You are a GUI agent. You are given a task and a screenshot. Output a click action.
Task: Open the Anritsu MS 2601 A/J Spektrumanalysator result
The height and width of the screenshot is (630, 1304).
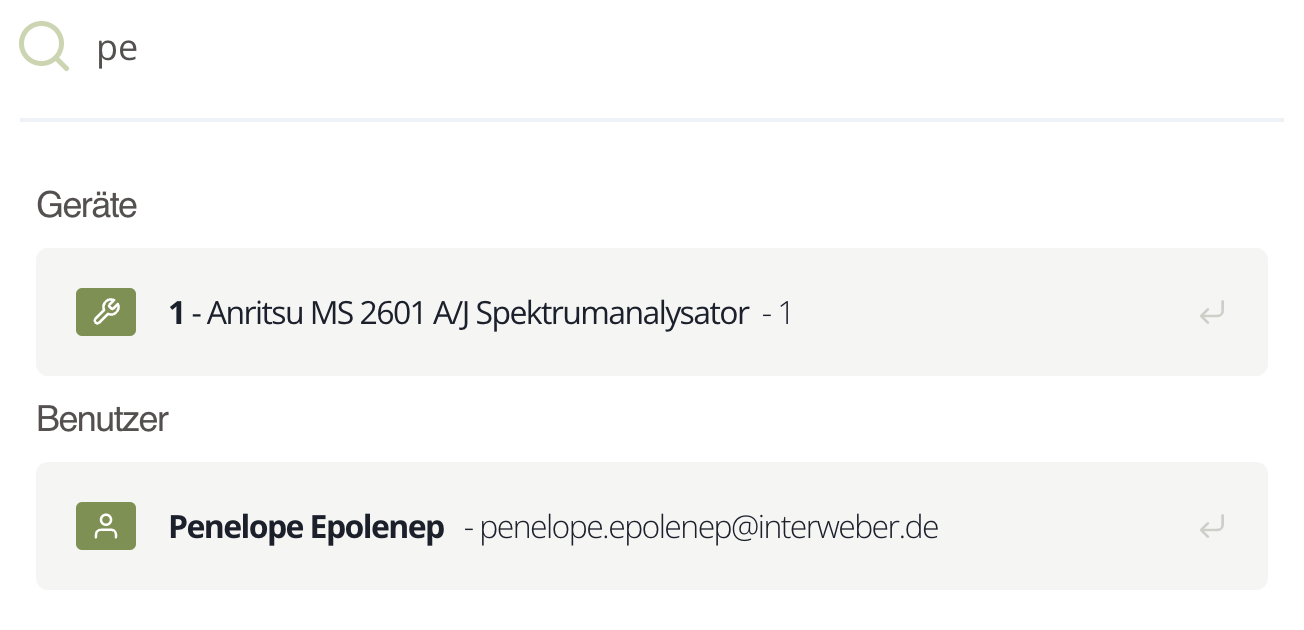(652, 312)
